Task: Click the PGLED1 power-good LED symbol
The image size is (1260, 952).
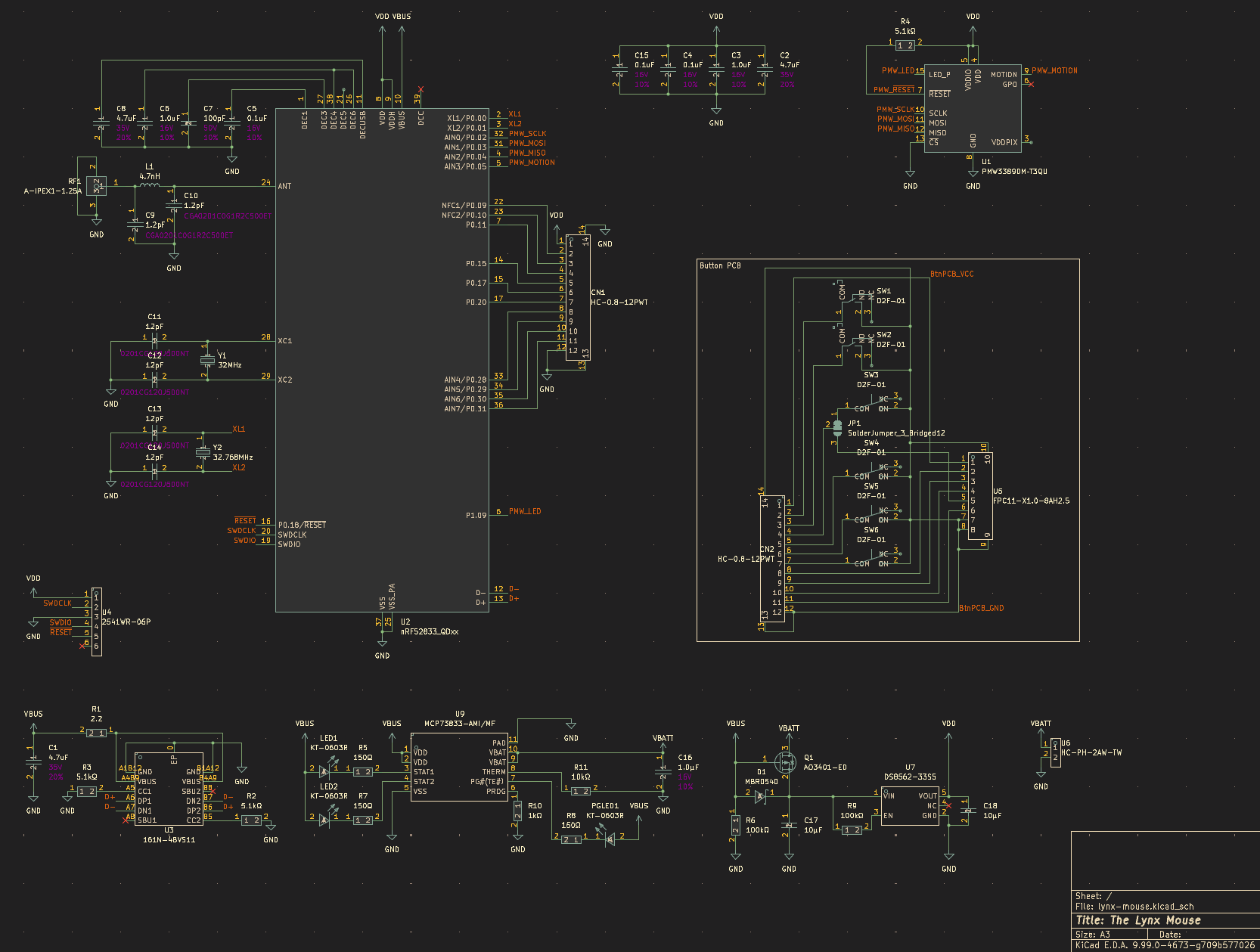Action: point(609,837)
